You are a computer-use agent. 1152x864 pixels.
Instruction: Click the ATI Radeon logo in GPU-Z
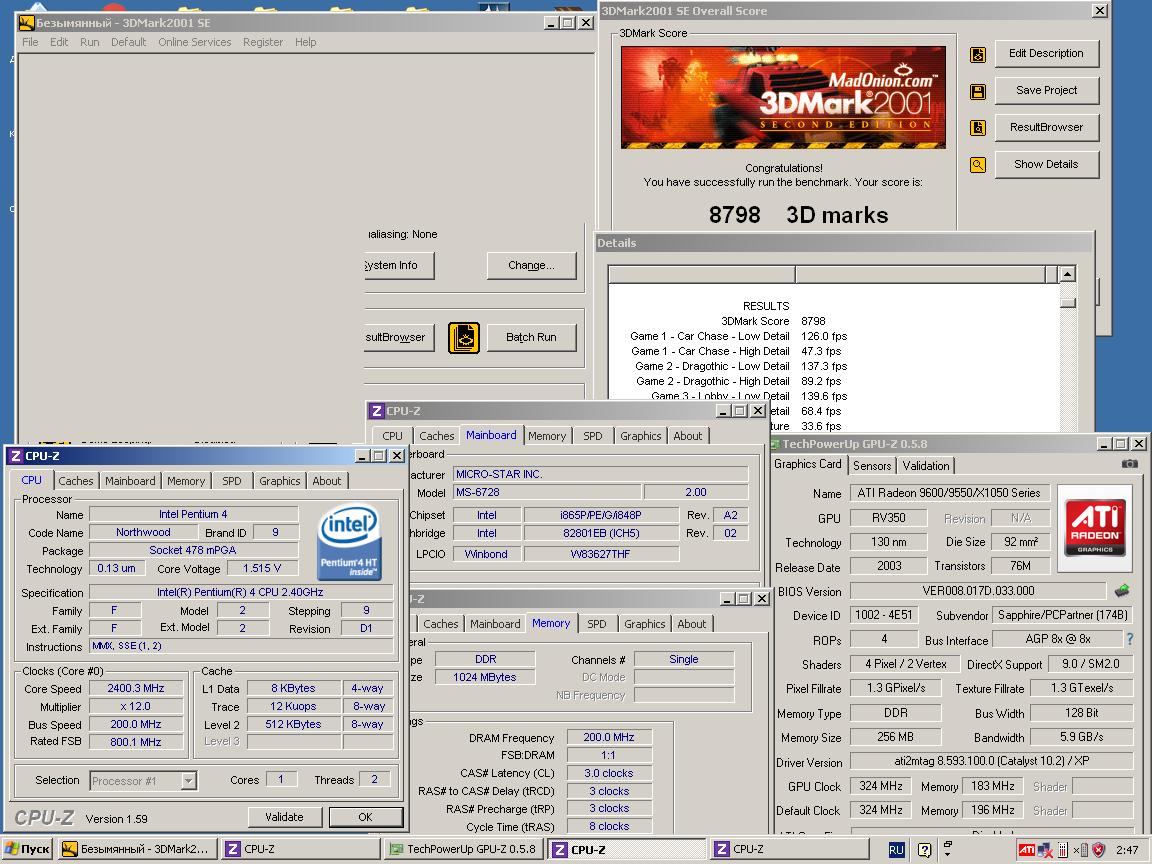[x=1095, y=528]
